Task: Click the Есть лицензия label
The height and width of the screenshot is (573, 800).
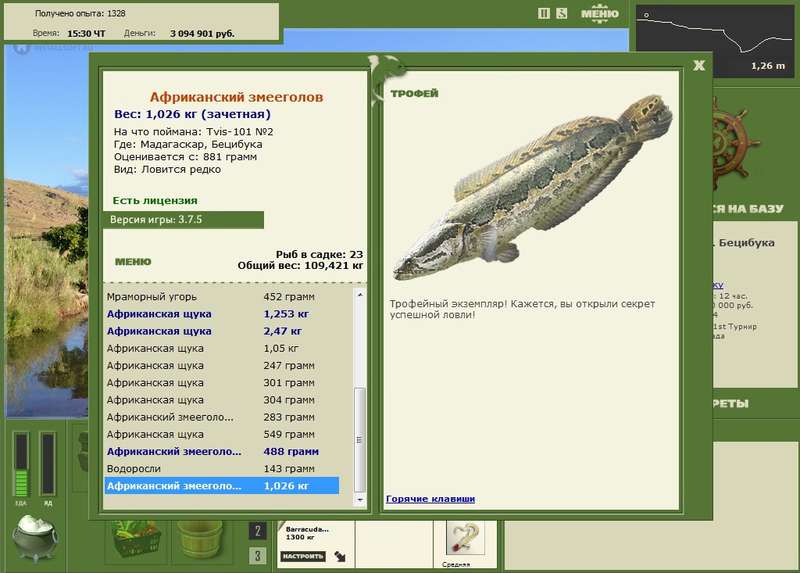Action: coord(155,201)
